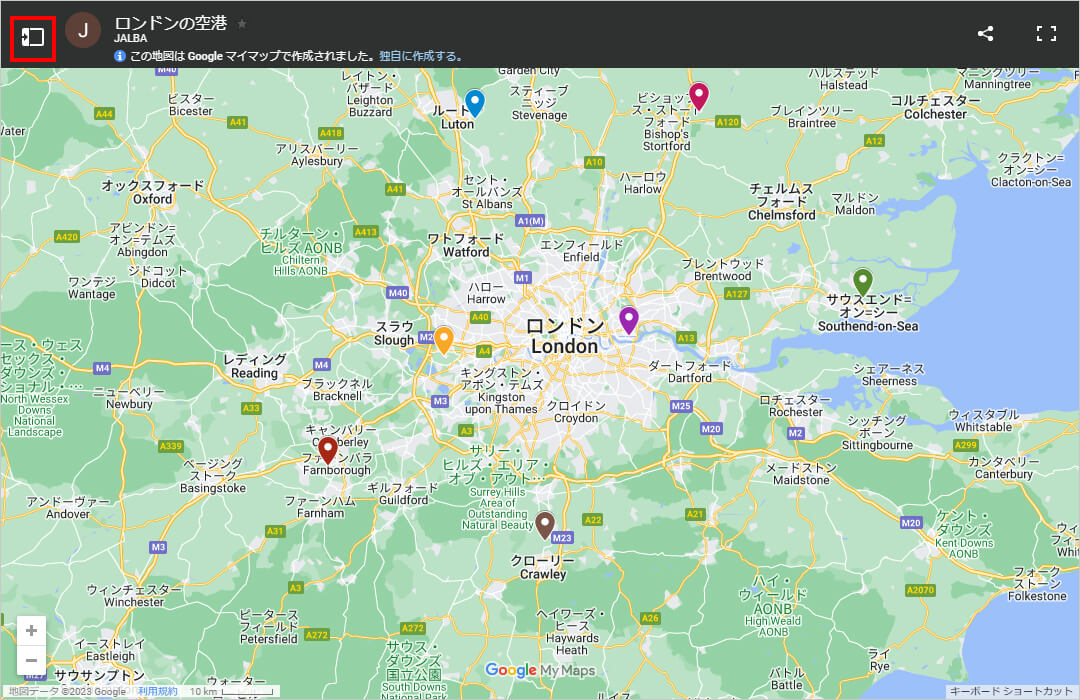This screenshot has width=1080, height=700.
Task: Select the green pin at Southend-on-Sea
Action: point(862,281)
